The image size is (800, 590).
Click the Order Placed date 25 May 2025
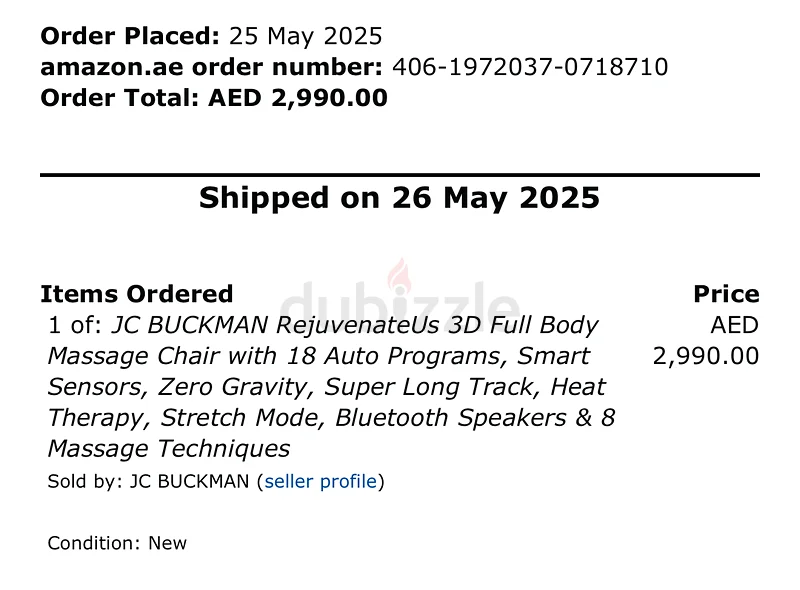[306, 36]
